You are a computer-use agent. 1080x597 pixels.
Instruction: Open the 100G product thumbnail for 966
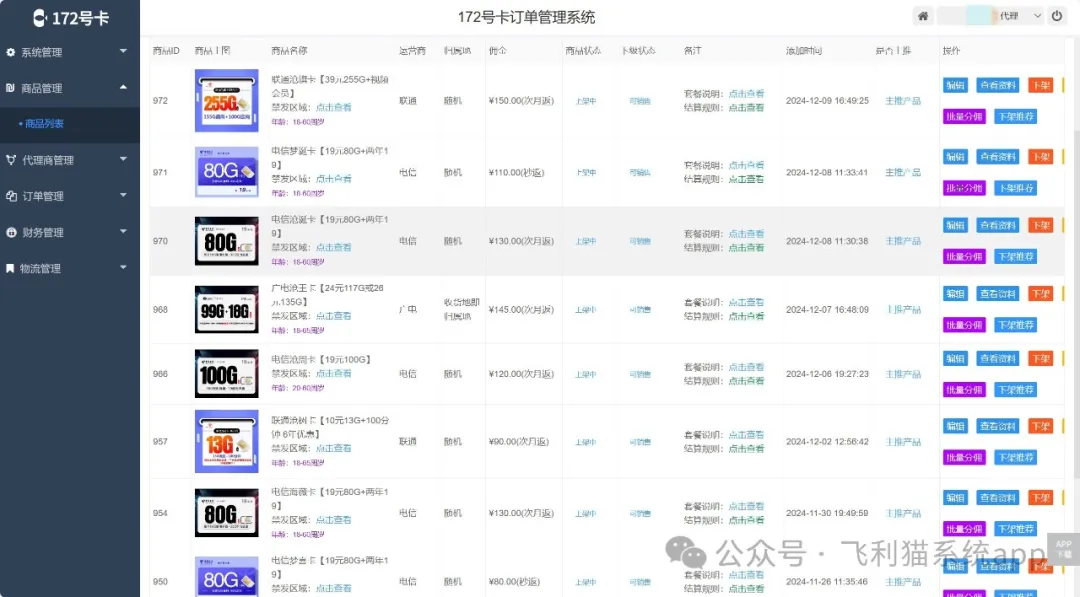(227, 374)
